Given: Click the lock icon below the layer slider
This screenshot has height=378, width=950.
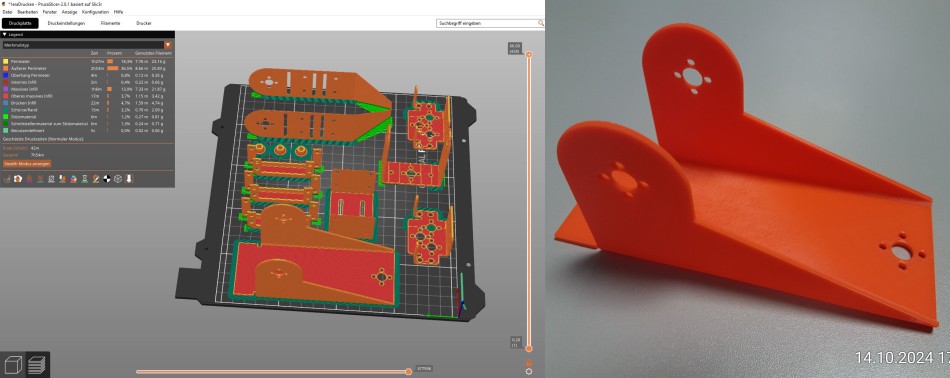Looking at the screenshot, I should tap(529, 363).
